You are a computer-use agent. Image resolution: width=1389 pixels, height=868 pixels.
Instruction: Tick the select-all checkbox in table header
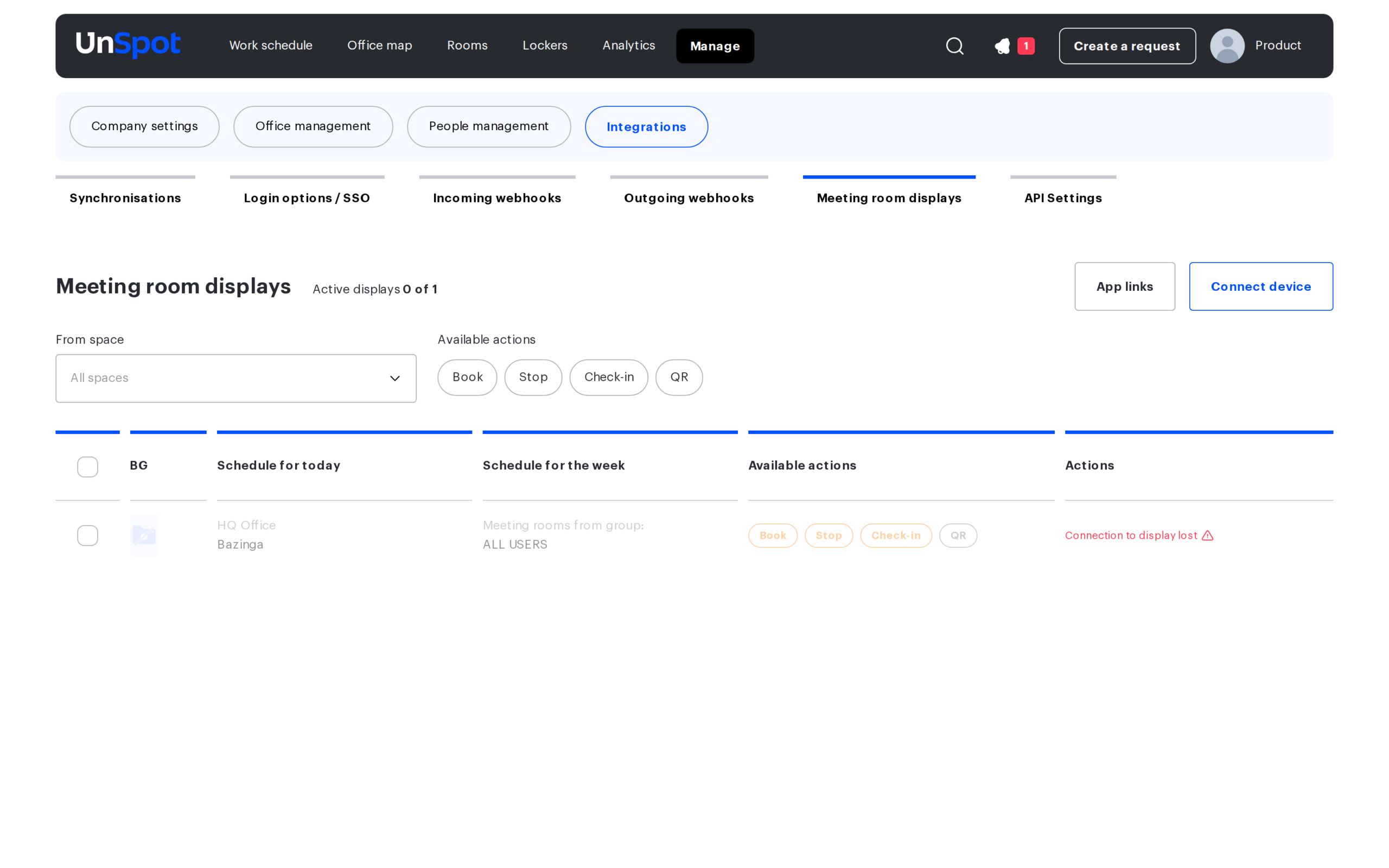coord(88,467)
